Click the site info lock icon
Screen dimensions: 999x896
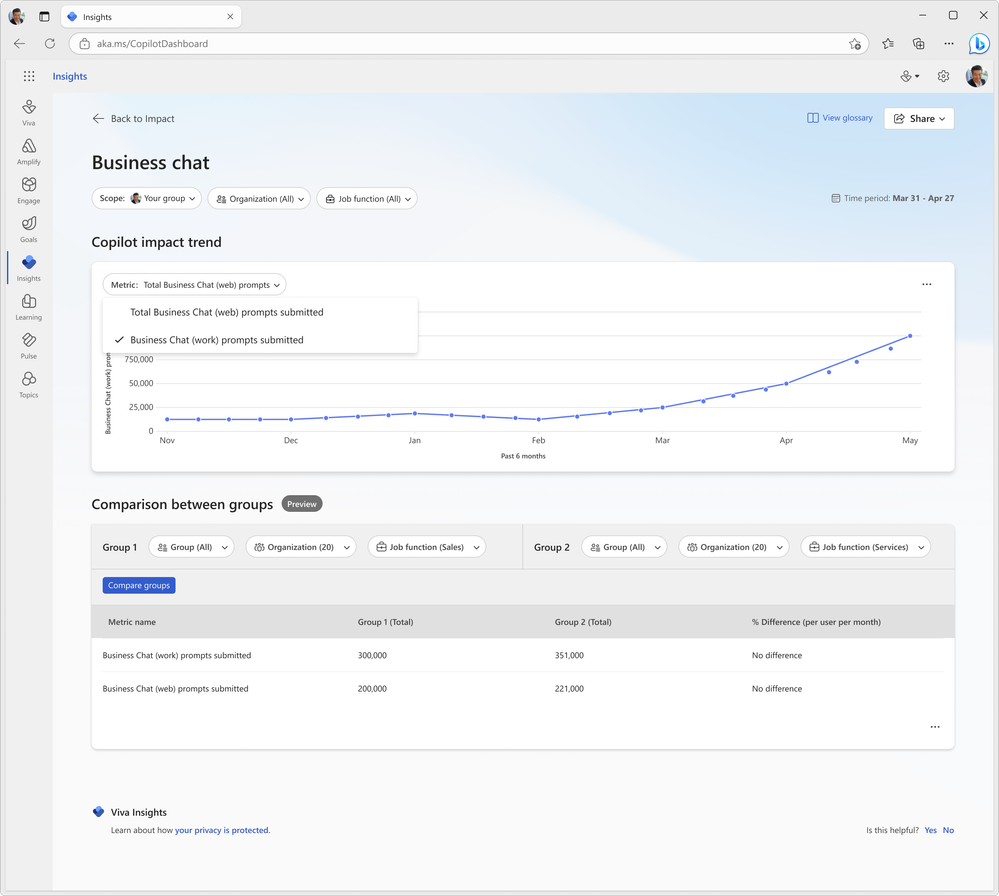coord(84,43)
